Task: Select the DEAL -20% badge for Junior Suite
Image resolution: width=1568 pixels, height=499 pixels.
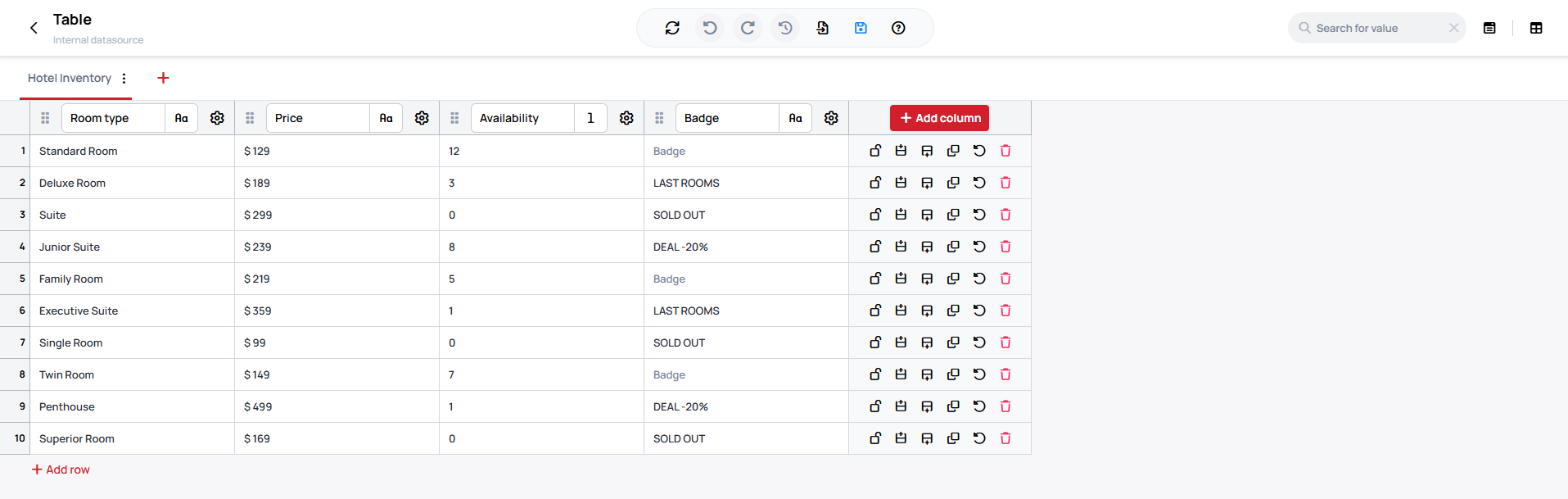Action: coord(747,247)
